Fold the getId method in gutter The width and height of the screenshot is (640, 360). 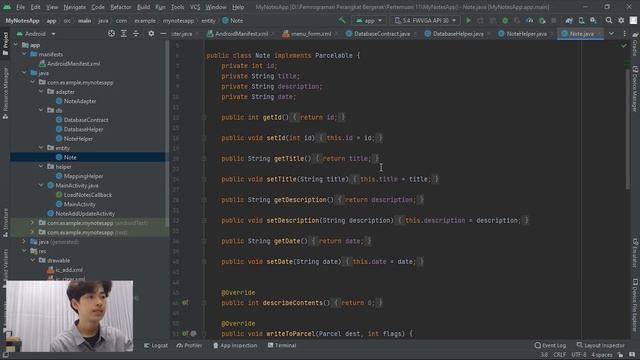204,117
